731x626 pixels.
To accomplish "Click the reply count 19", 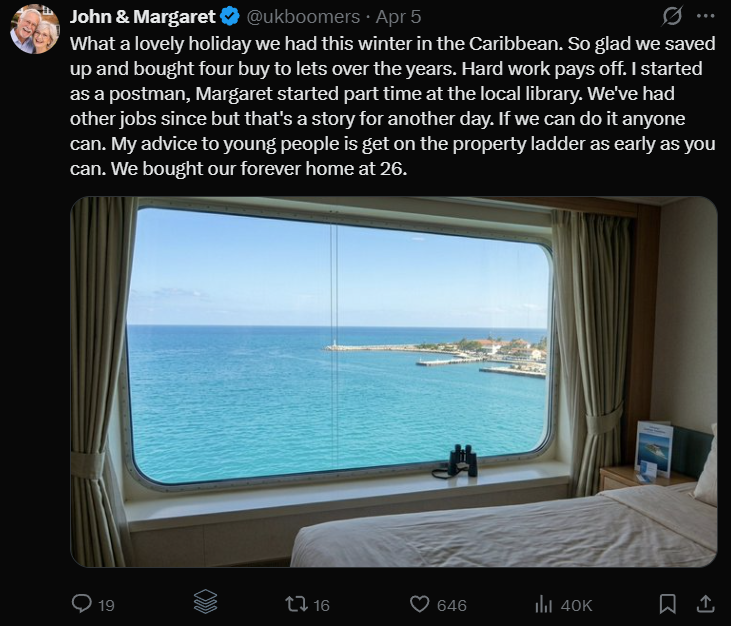I will pyautogui.click(x=106, y=605).
